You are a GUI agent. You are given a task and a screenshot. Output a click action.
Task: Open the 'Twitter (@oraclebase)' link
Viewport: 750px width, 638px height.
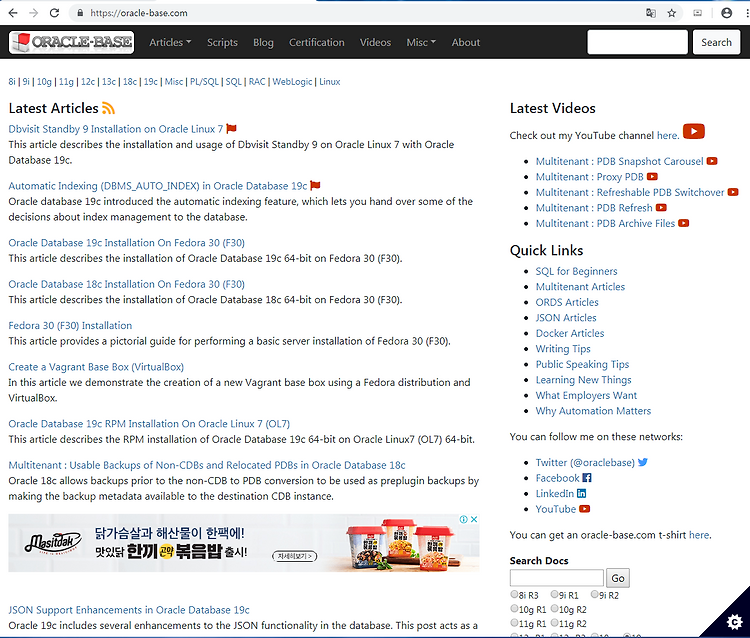click(x=585, y=462)
